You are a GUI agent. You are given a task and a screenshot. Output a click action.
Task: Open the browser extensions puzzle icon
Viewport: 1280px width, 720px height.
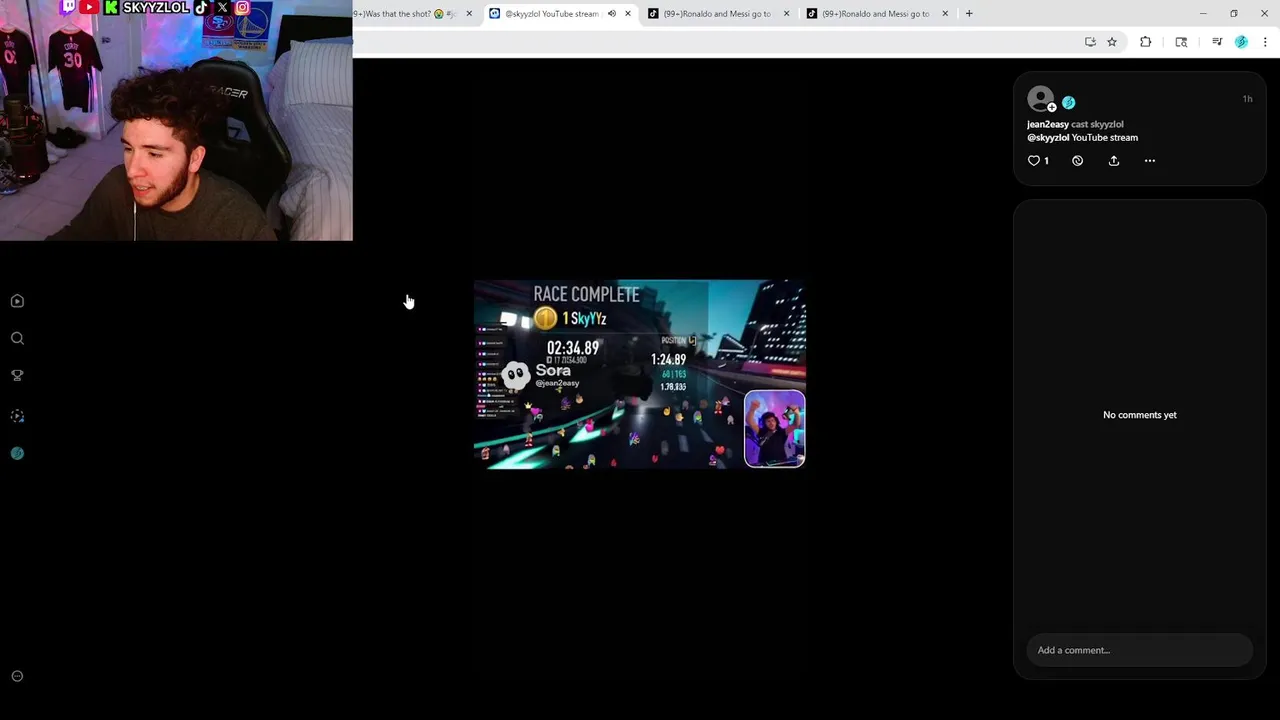tap(1145, 42)
